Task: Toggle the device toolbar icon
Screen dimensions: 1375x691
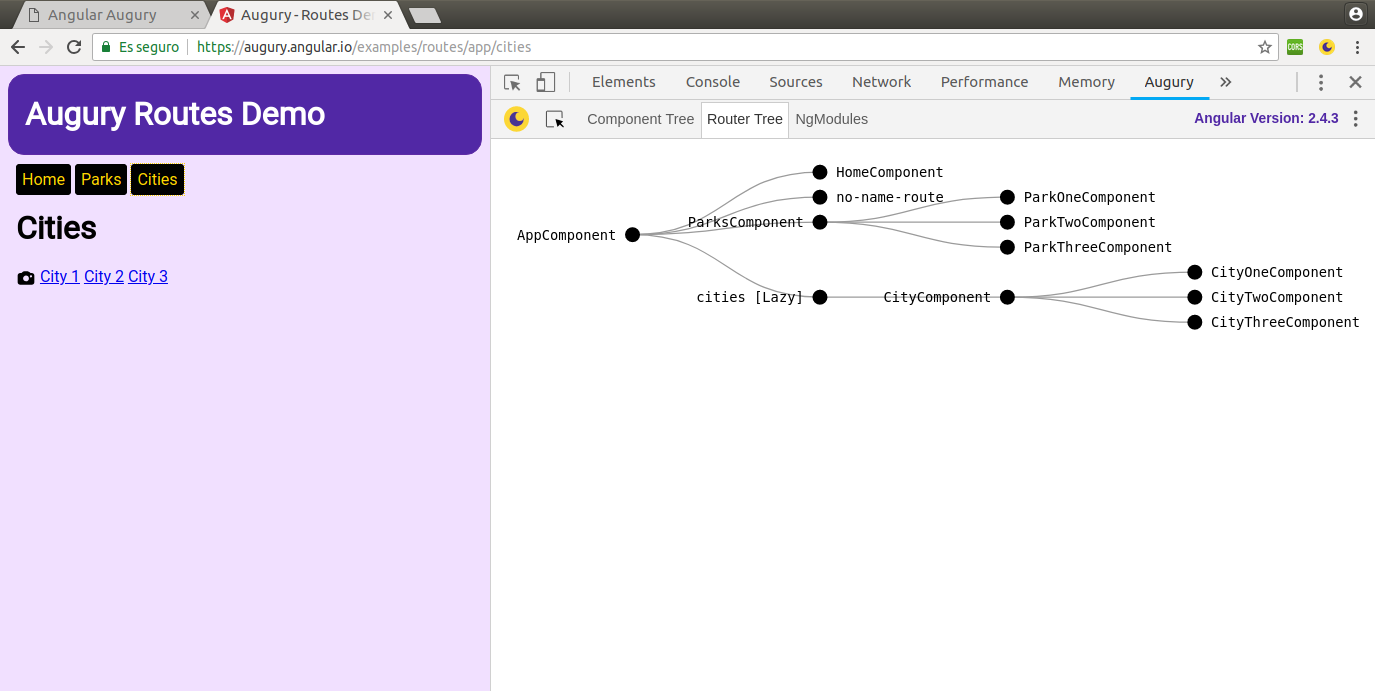Action: [545, 82]
